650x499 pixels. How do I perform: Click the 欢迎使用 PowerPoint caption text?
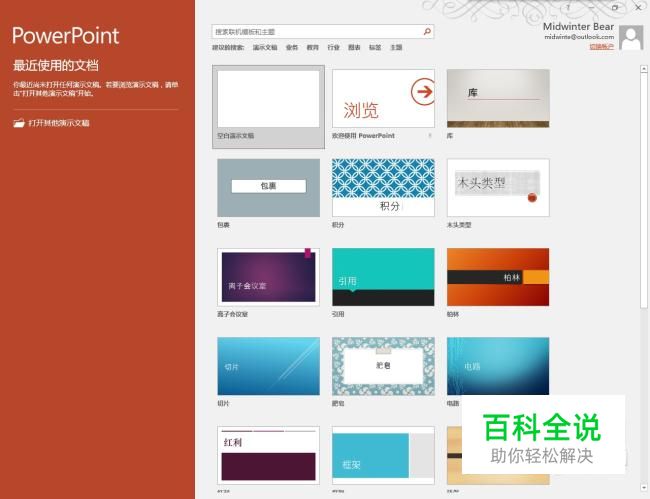pyautogui.click(x=363, y=136)
